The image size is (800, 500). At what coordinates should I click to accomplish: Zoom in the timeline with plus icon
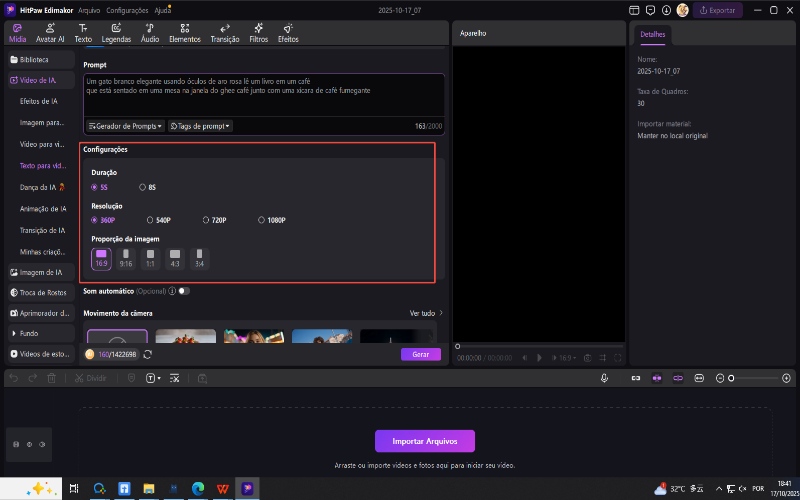pyautogui.click(x=786, y=379)
